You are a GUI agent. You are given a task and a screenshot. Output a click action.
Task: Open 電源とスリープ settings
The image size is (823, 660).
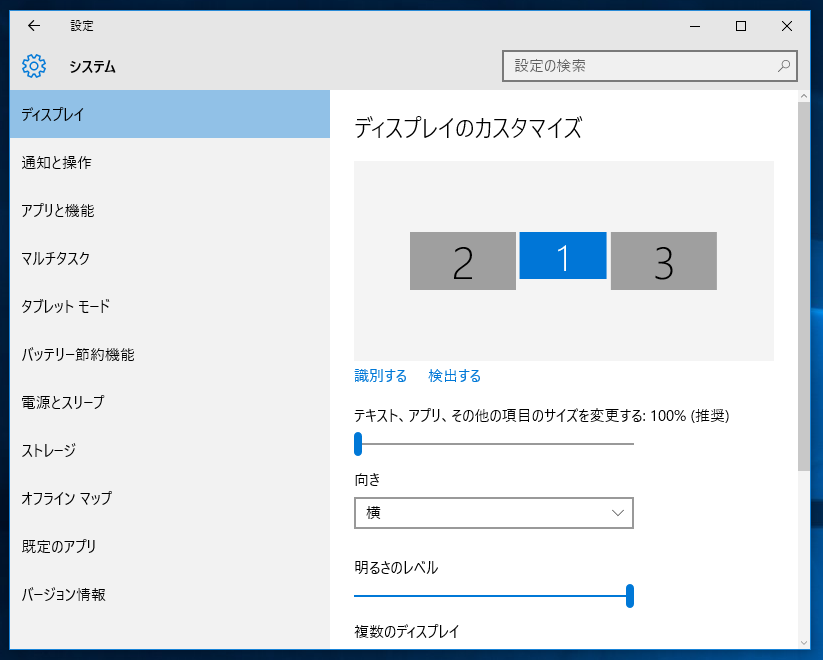click(x=170, y=402)
